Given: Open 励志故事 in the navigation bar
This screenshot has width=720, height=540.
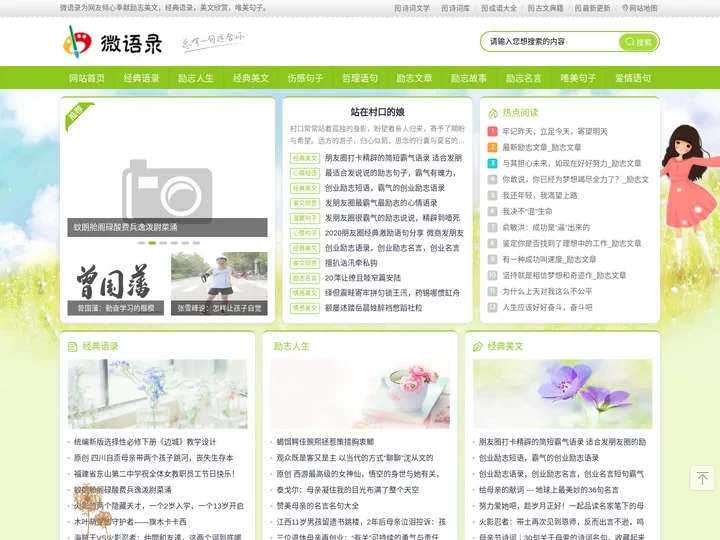Looking at the screenshot, I should click(x=469, y=78).
